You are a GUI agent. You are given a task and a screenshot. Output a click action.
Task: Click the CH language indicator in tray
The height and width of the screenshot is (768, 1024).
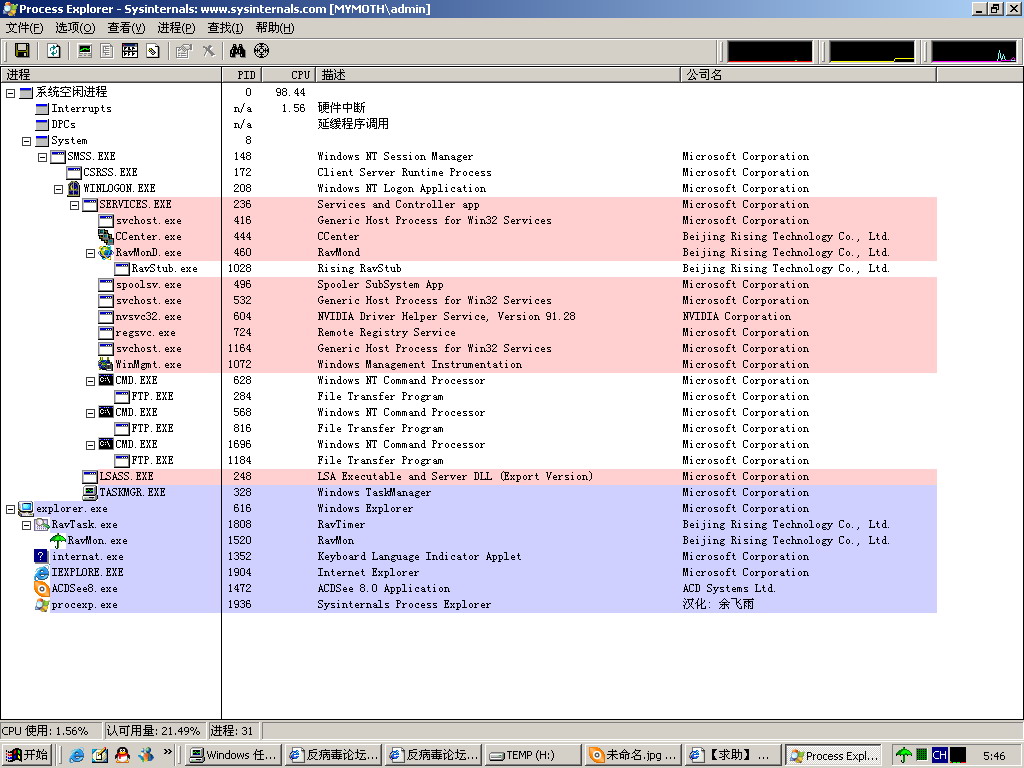point(940,755)
